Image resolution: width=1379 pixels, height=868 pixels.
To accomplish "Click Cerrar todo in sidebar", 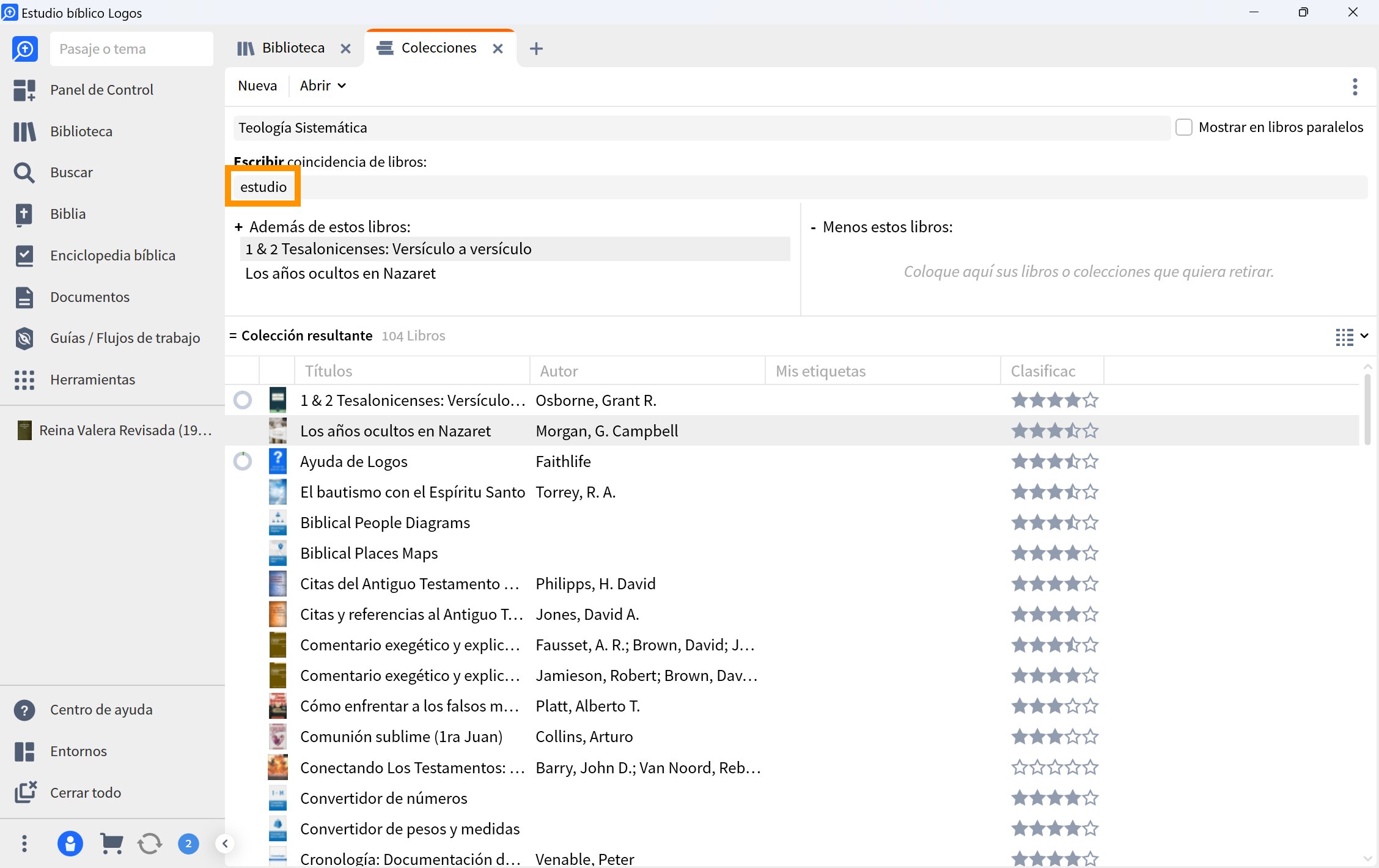I will click(x=86, y=793).
